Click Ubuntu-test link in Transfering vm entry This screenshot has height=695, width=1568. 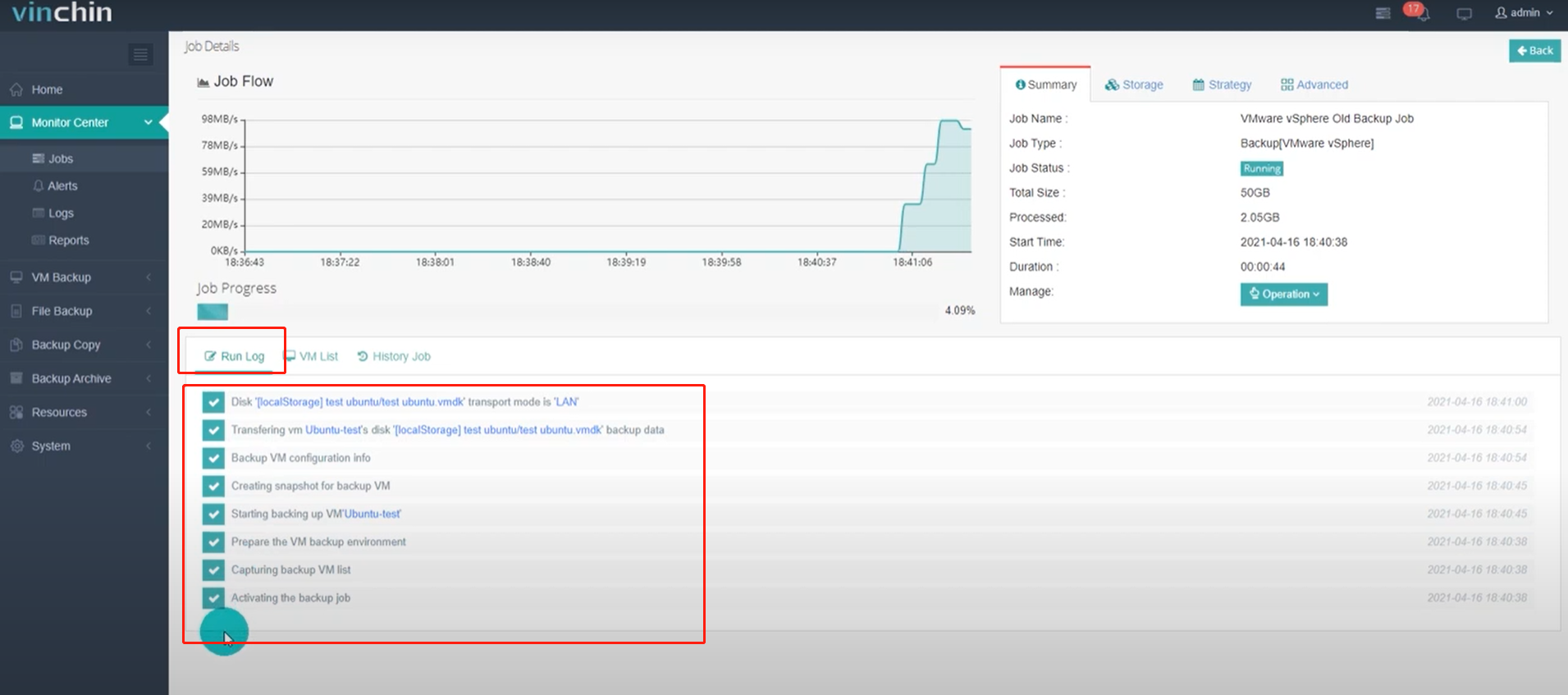[333, 430]
